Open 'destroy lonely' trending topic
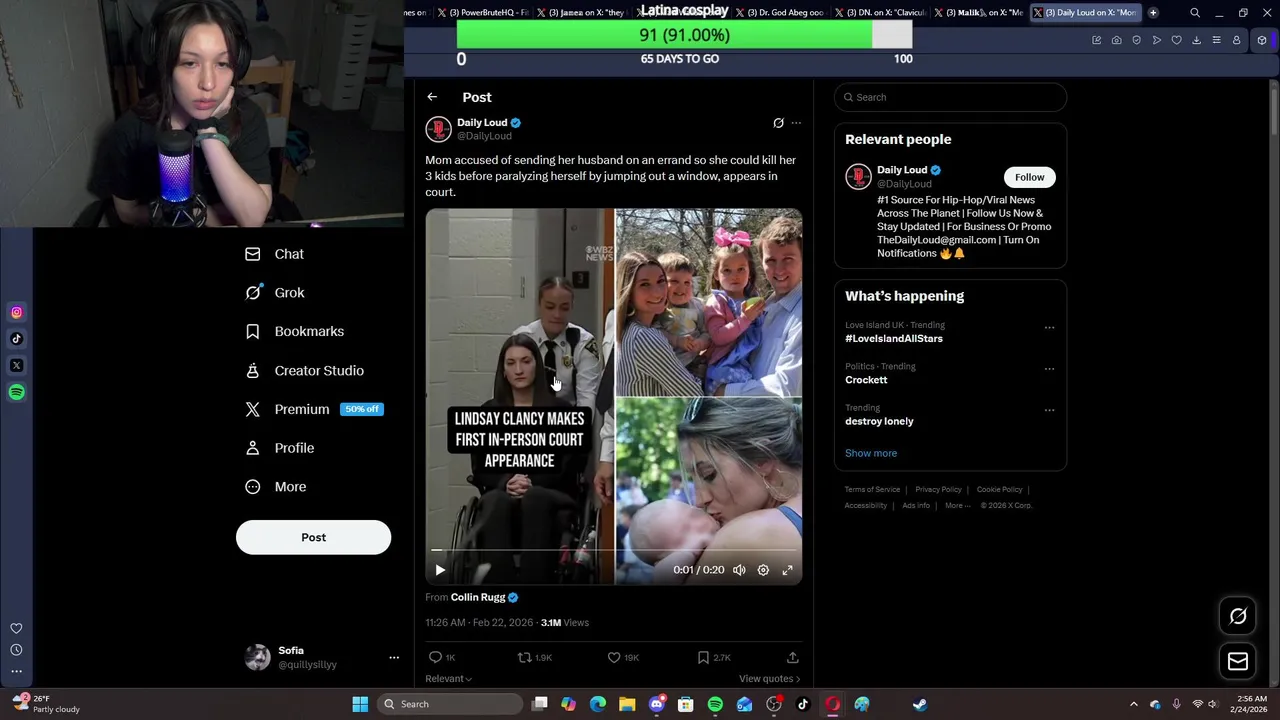 [x=879, y=421]
